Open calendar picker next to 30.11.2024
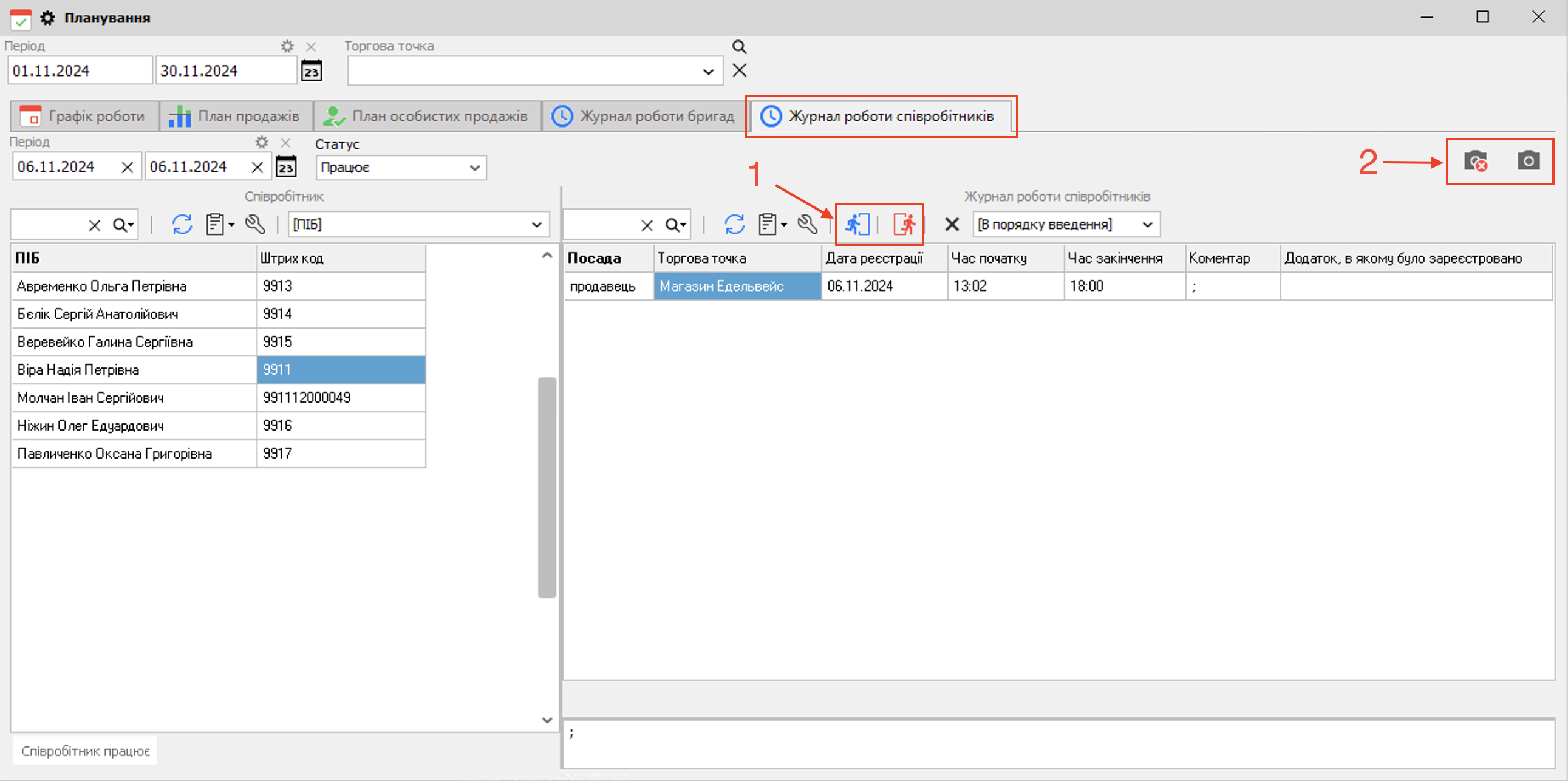Viewport: 1568px width, 781px height. point(312,70)
